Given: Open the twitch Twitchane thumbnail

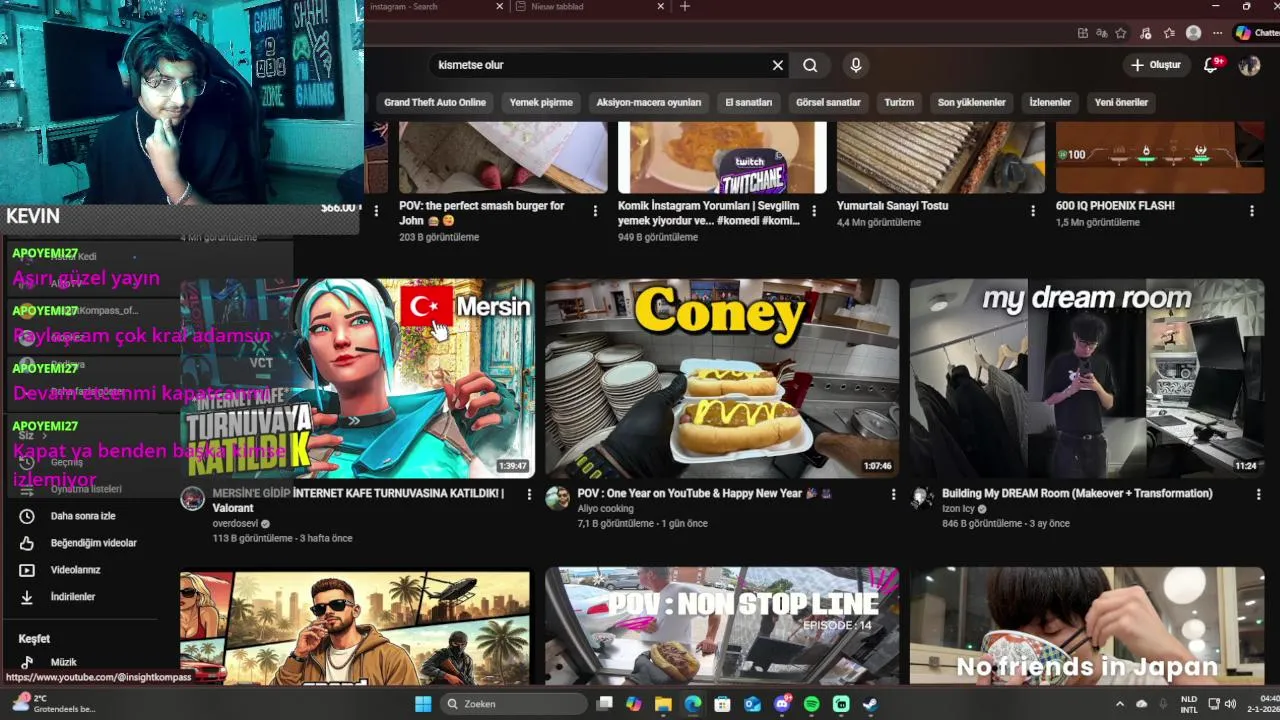Looking at the screenshot, I should (722, 157).
